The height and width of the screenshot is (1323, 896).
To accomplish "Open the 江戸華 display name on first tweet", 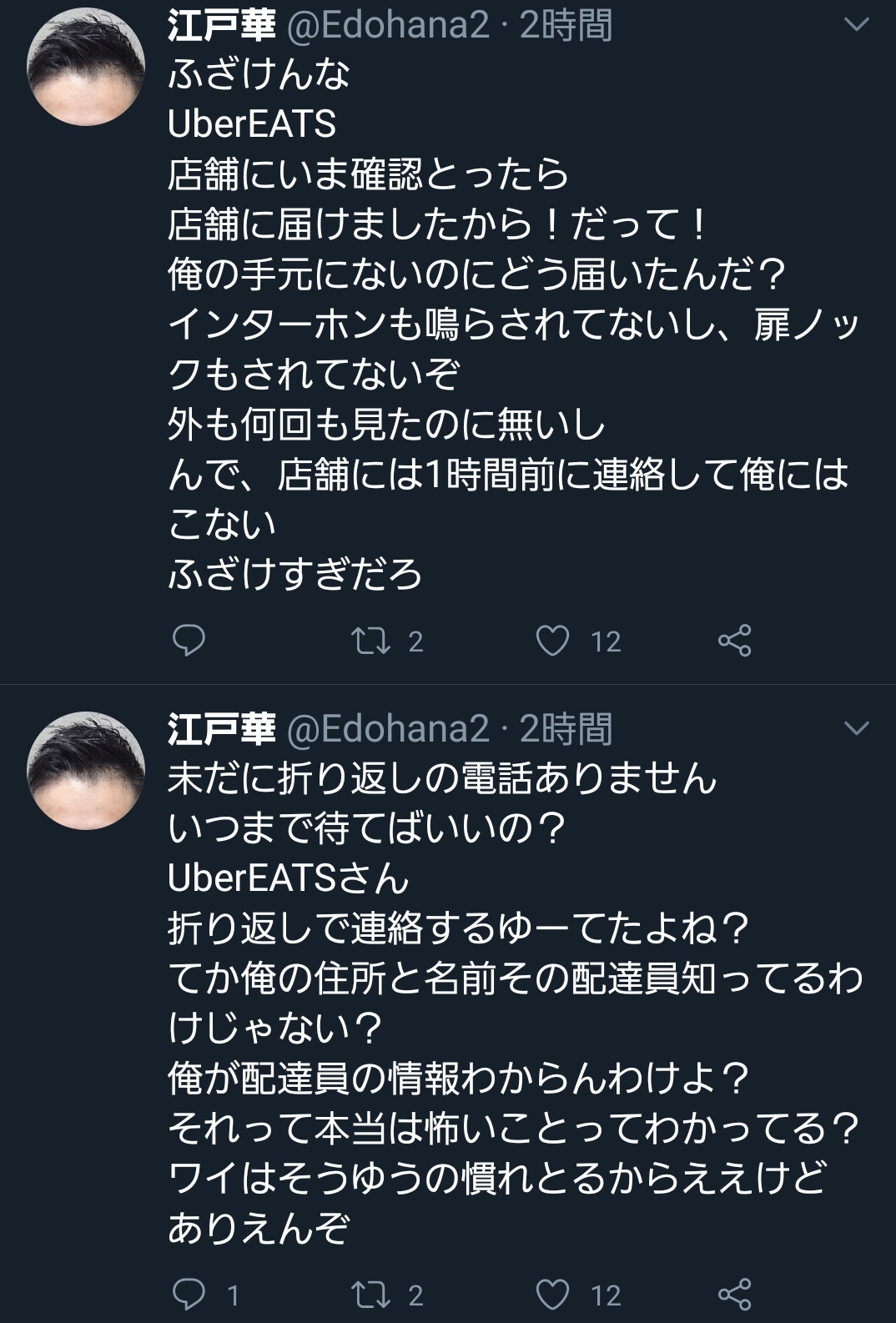I will pos(221,26).
